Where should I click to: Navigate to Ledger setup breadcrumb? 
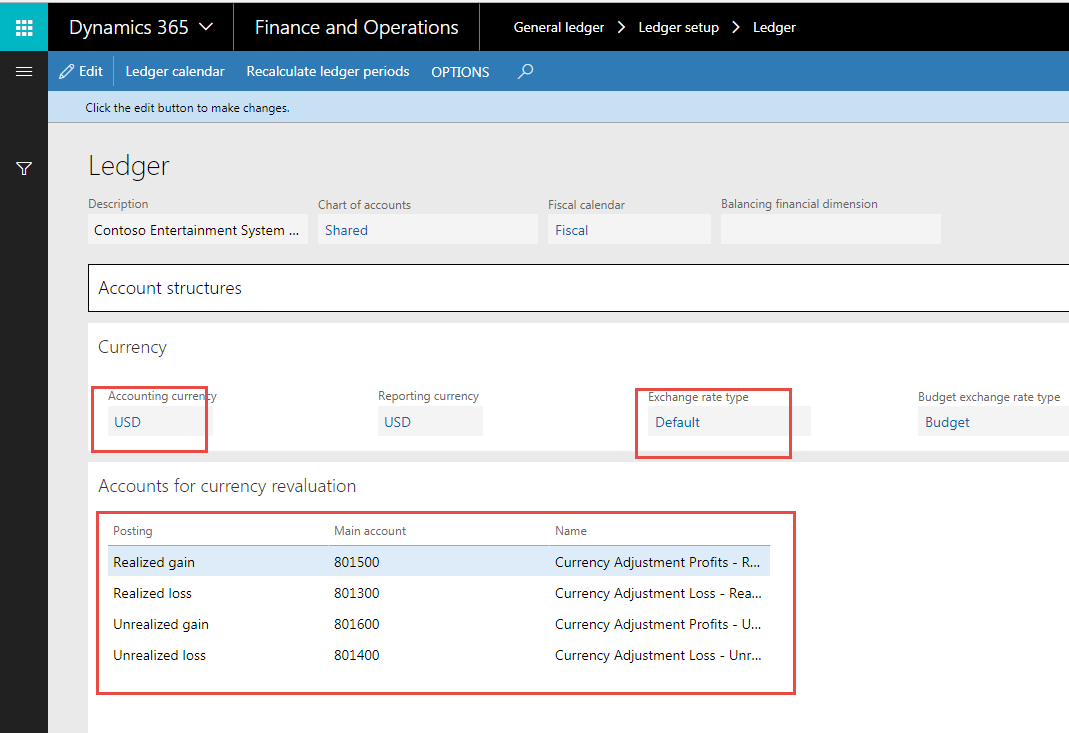[678, 27]
